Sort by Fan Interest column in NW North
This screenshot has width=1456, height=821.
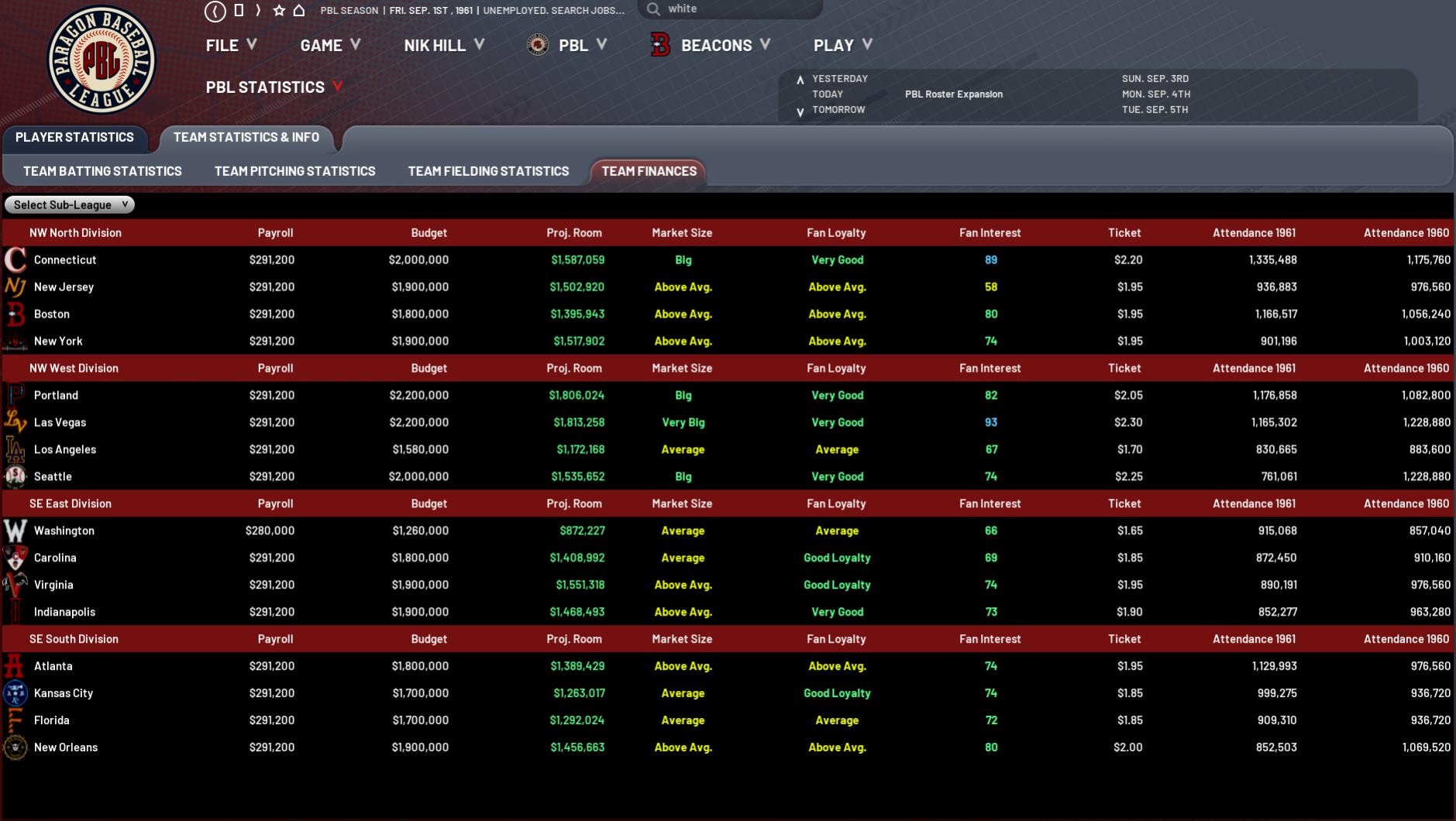point(990,232)
